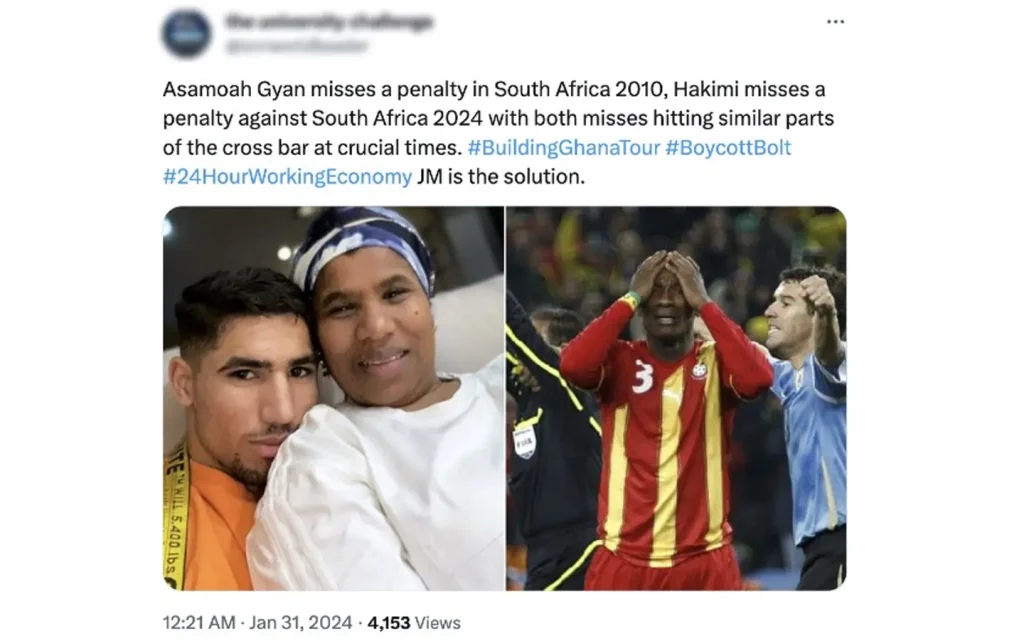This screenshot has height=641, width=1024.
Task: Open the left selfie photo of two people
Action: [333, 398]
